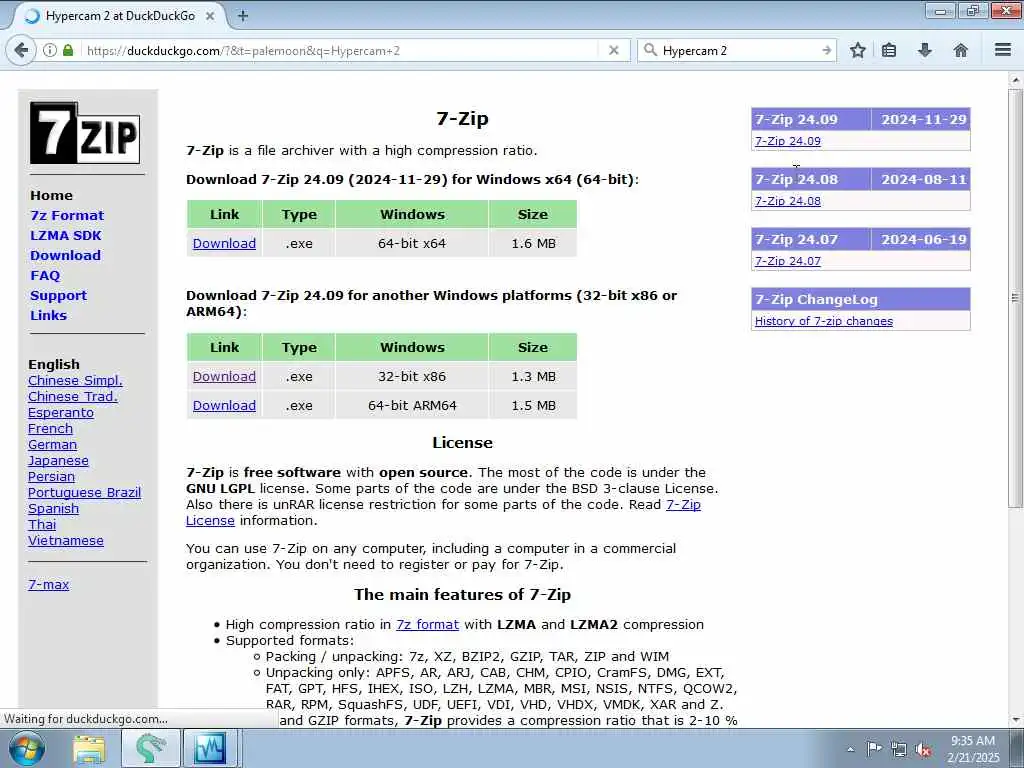This screenshot has height=768, width=1024.
Task: Switch language to Thai
Action: [x=42, y=525]
